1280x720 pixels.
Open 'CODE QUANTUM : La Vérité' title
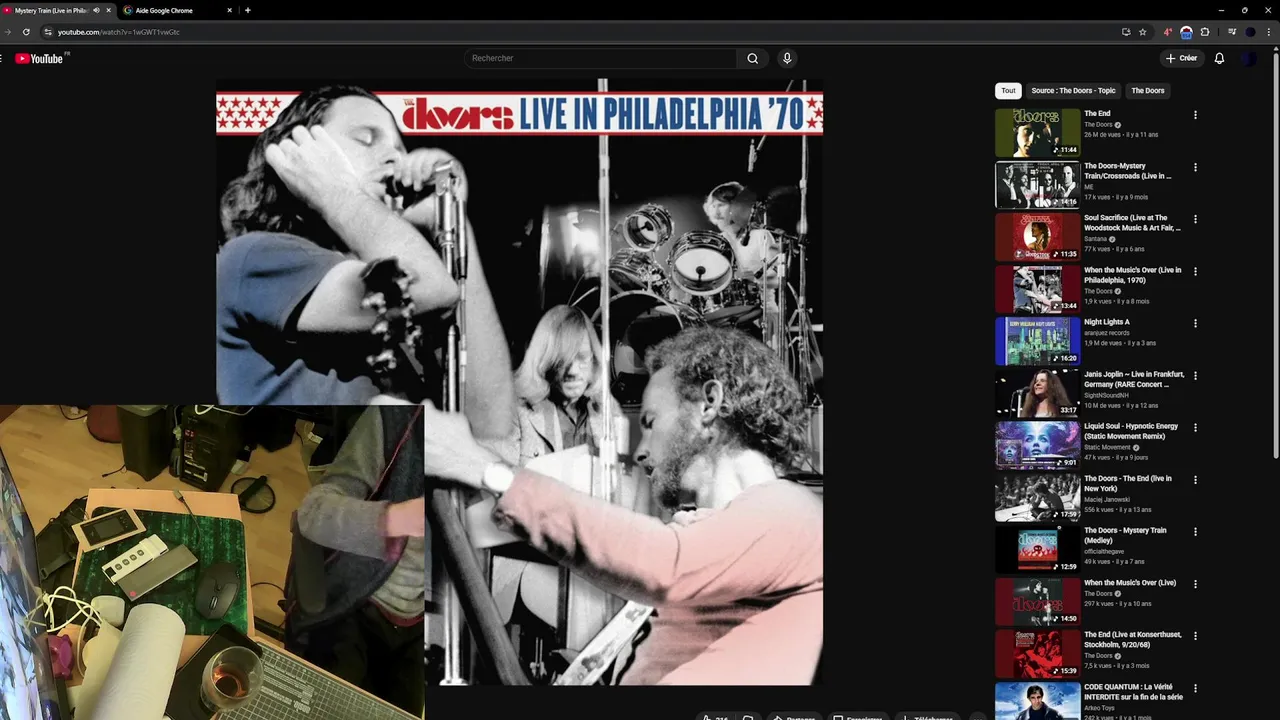point(1133,692)
